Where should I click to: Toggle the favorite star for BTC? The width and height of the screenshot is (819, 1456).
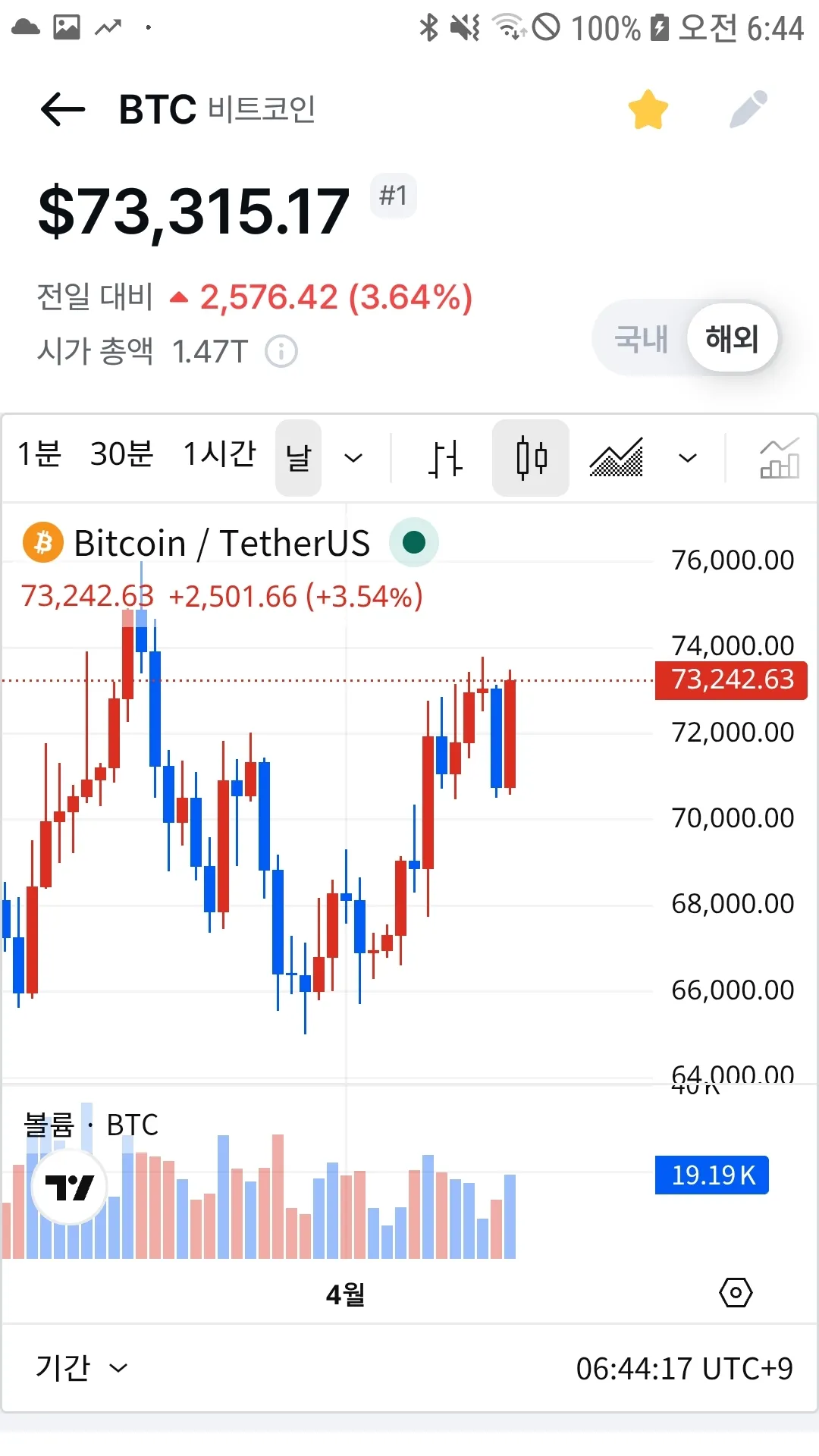tap(648, 110)
